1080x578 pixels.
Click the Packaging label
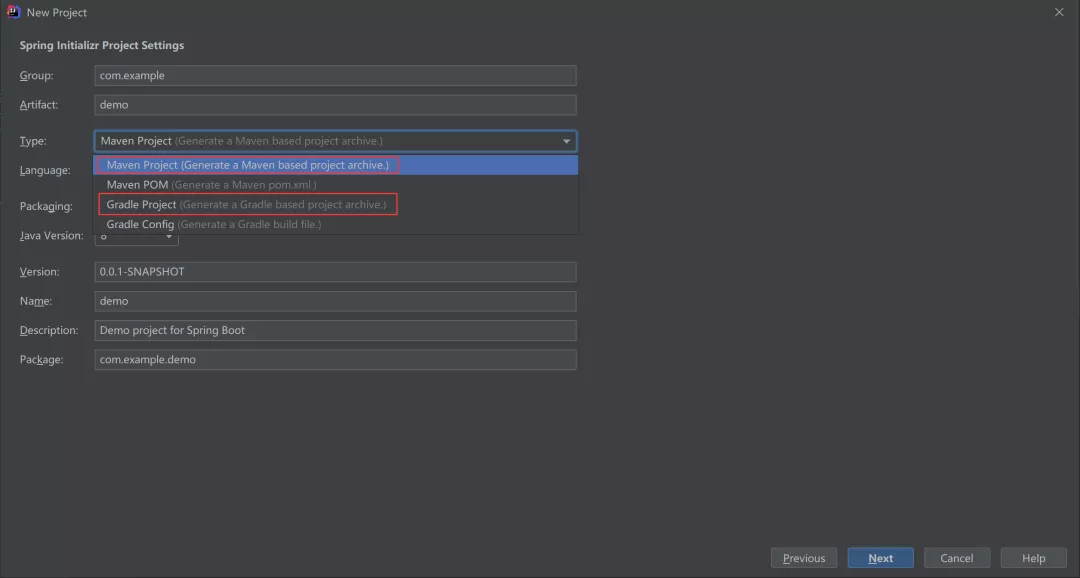(46, 206)
